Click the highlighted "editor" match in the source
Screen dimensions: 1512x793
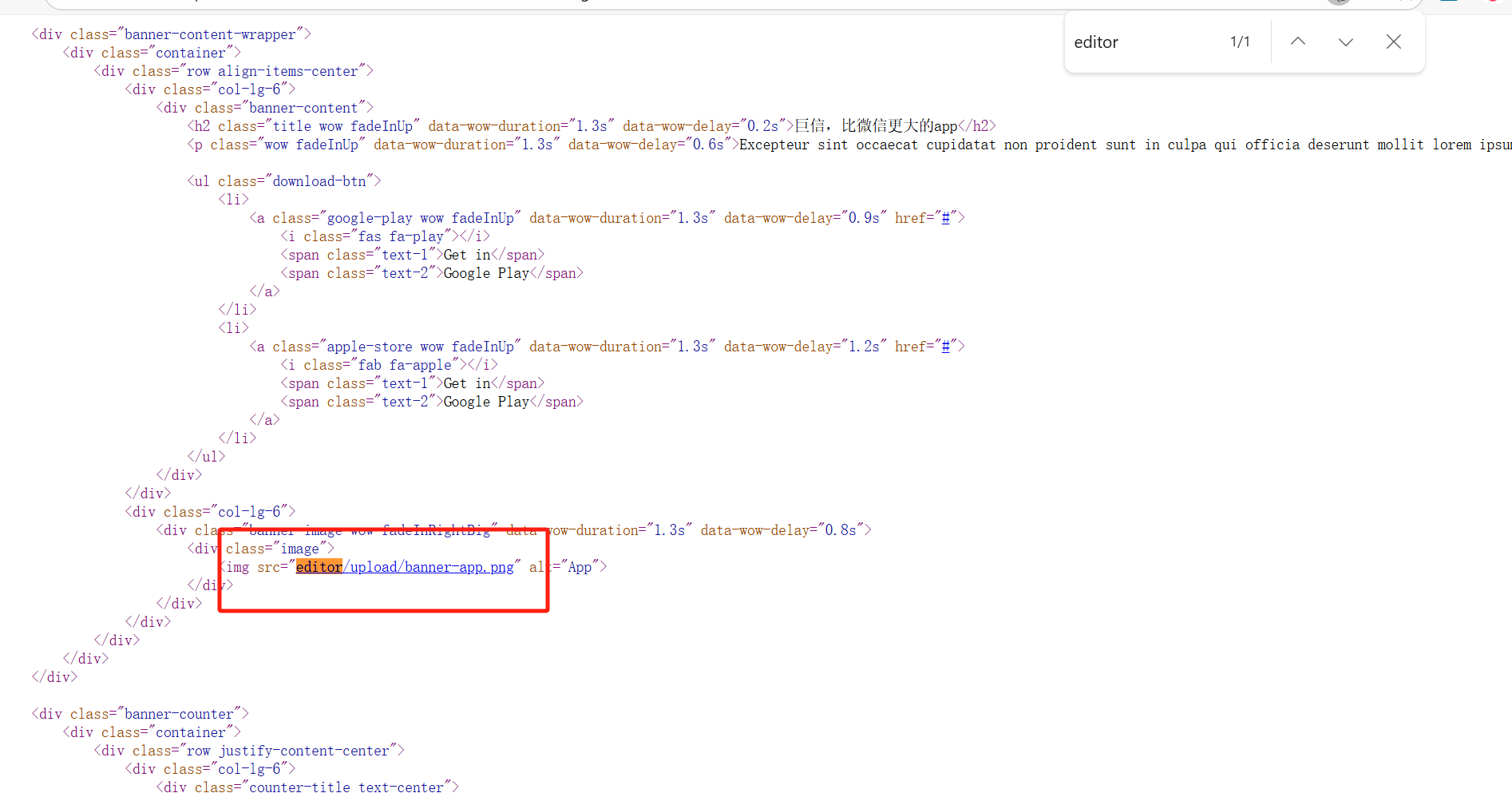pos(319,567)
